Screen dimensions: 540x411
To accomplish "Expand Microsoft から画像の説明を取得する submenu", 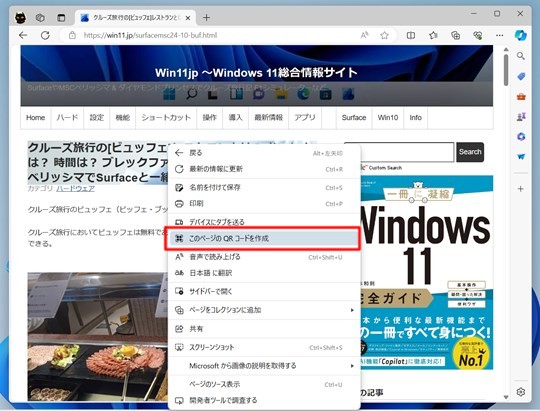I will 264,366.
